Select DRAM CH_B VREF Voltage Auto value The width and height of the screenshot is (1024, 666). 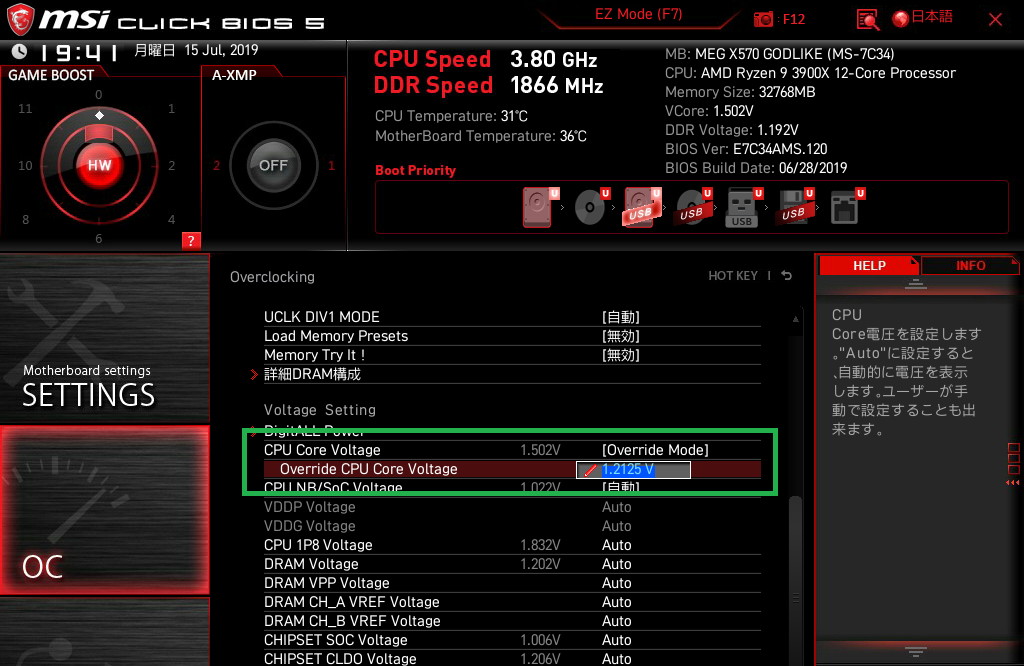(616, 621)
